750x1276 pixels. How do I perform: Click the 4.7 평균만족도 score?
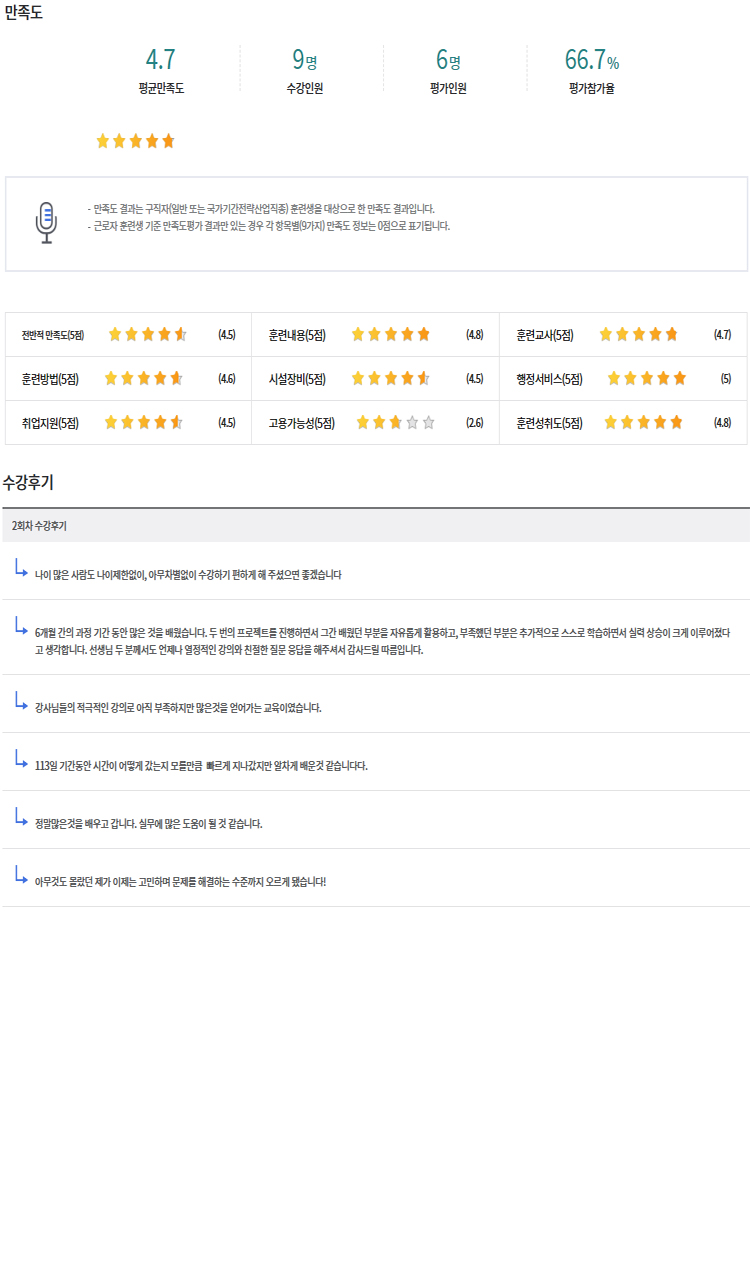tap(161, 60)
